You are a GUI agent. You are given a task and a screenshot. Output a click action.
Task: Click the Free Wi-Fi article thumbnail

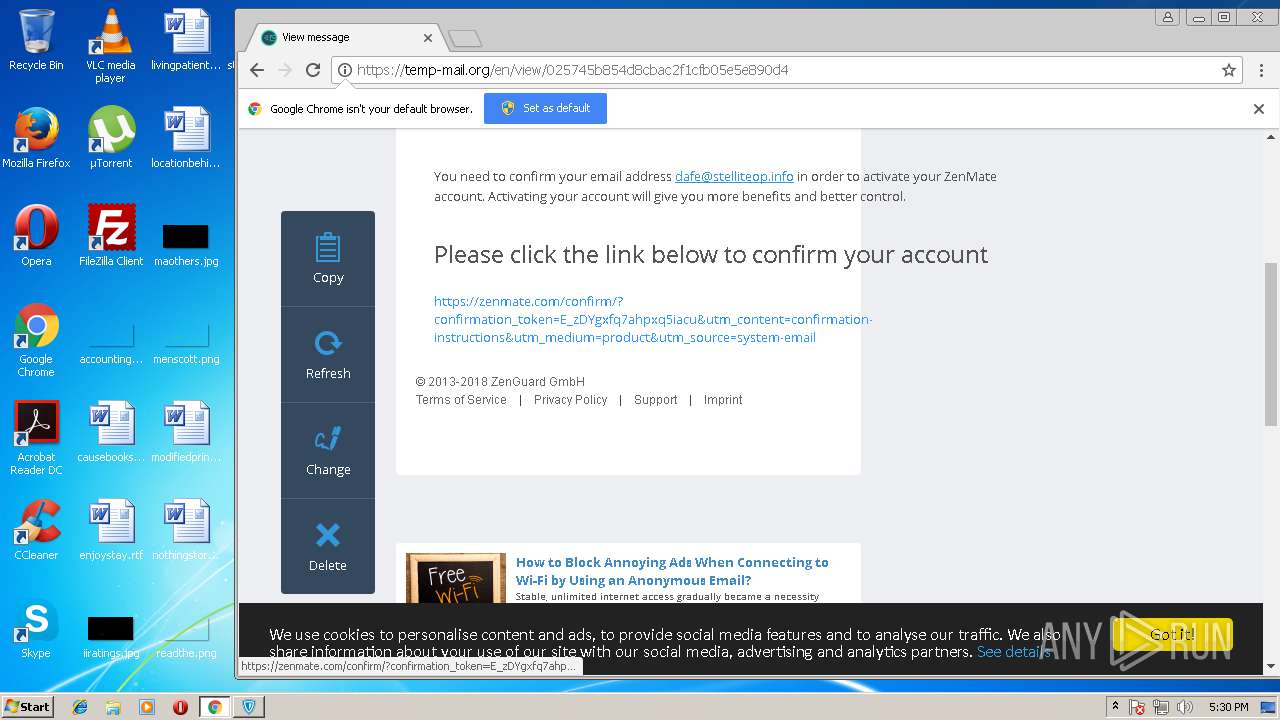pyautogui.click(x=456, y=578)
